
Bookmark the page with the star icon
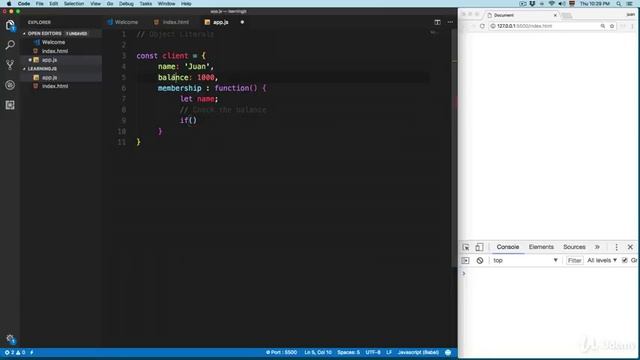point(612,26)
